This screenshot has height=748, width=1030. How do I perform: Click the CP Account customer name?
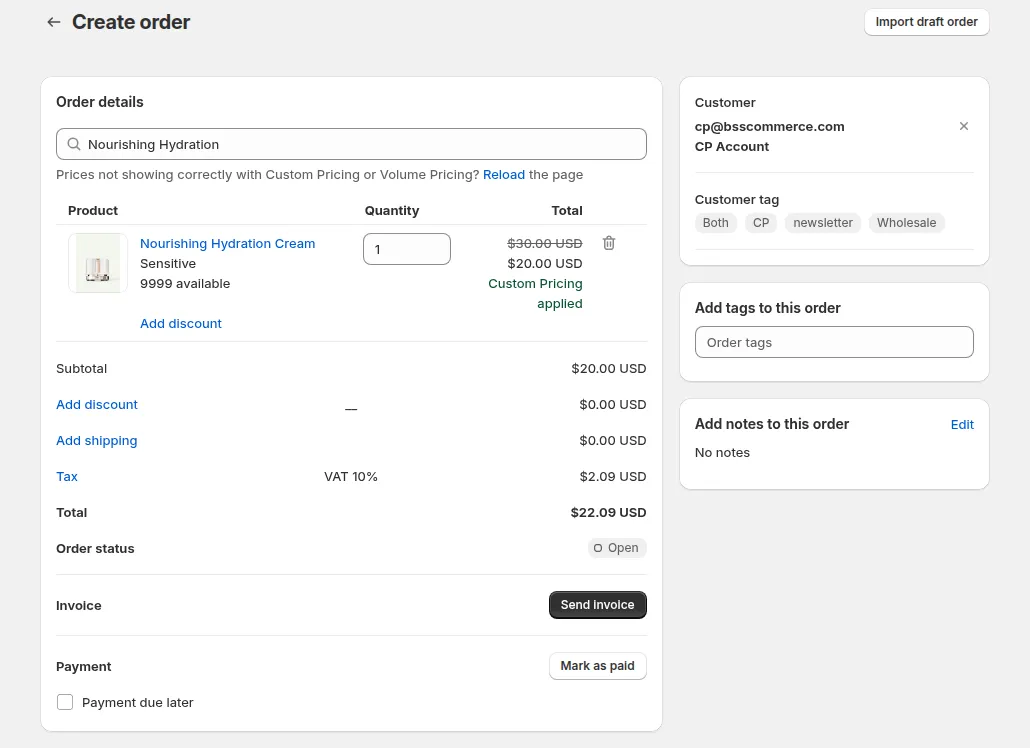coord(732,146)
